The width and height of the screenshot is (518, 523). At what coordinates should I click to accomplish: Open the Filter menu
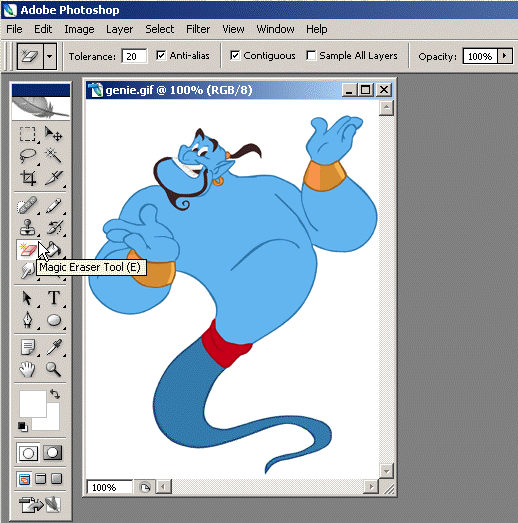198,29
